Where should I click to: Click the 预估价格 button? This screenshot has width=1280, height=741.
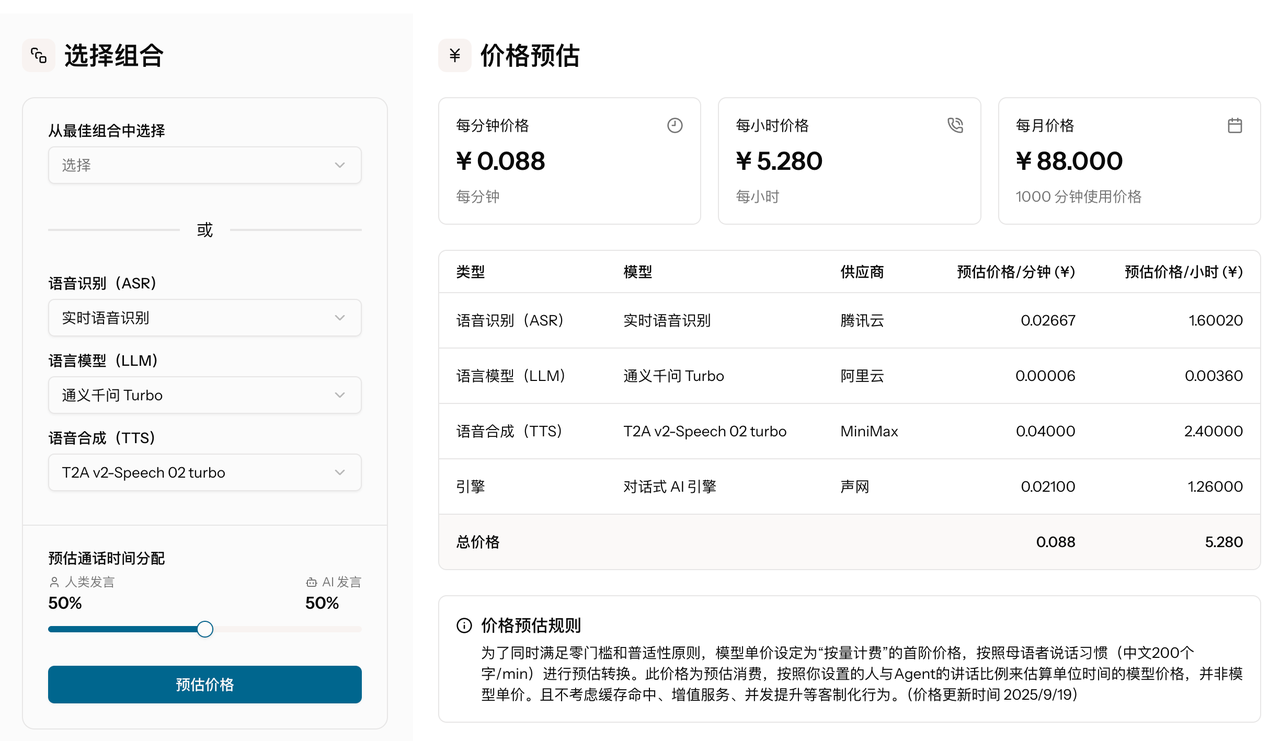[x=204, y=685]
